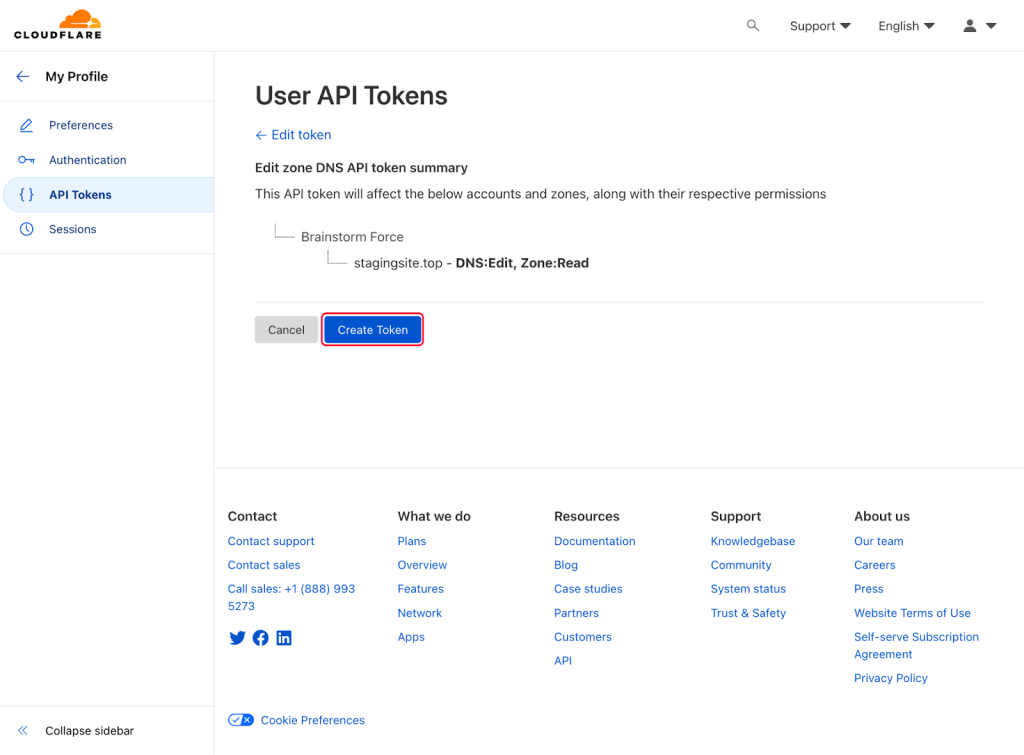
Task: Open Cloudflare's LinkedIn page icon
Action: coord(284,638)
